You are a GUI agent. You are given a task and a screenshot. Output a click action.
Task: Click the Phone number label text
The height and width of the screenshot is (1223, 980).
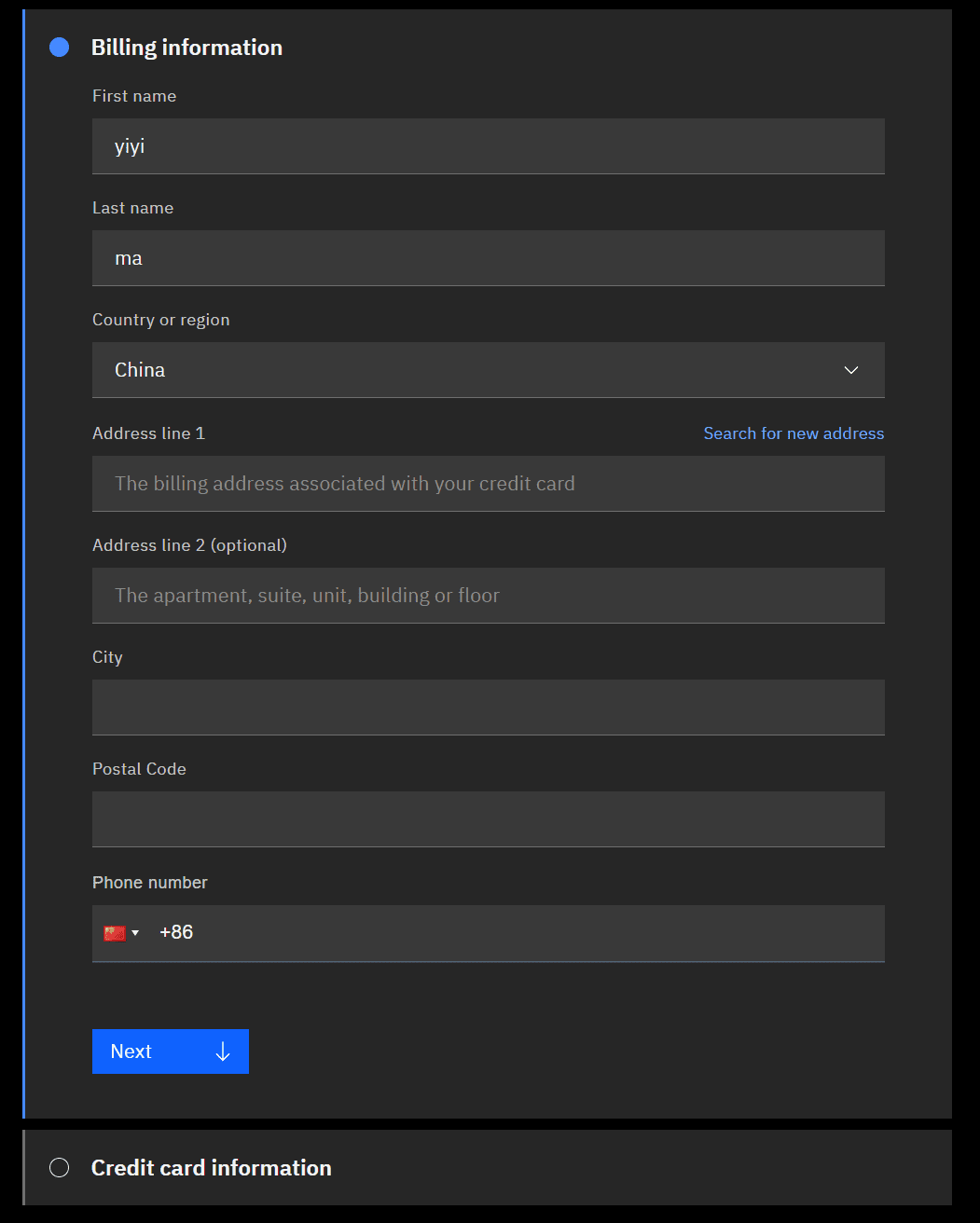(x=149, y=883)
